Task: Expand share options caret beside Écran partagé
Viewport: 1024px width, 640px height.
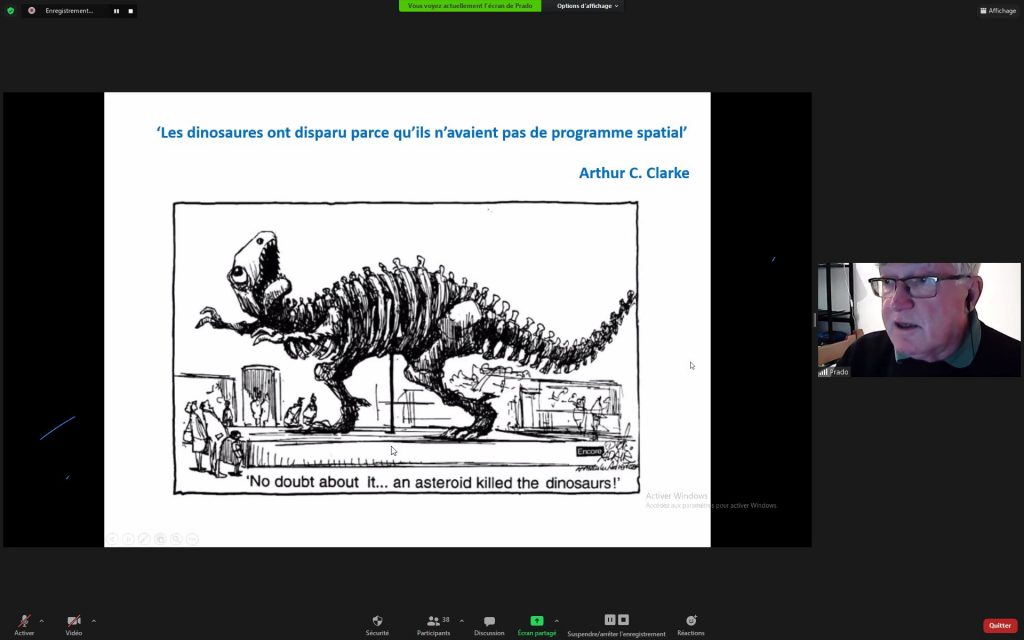Action: (x=556, y=620)
